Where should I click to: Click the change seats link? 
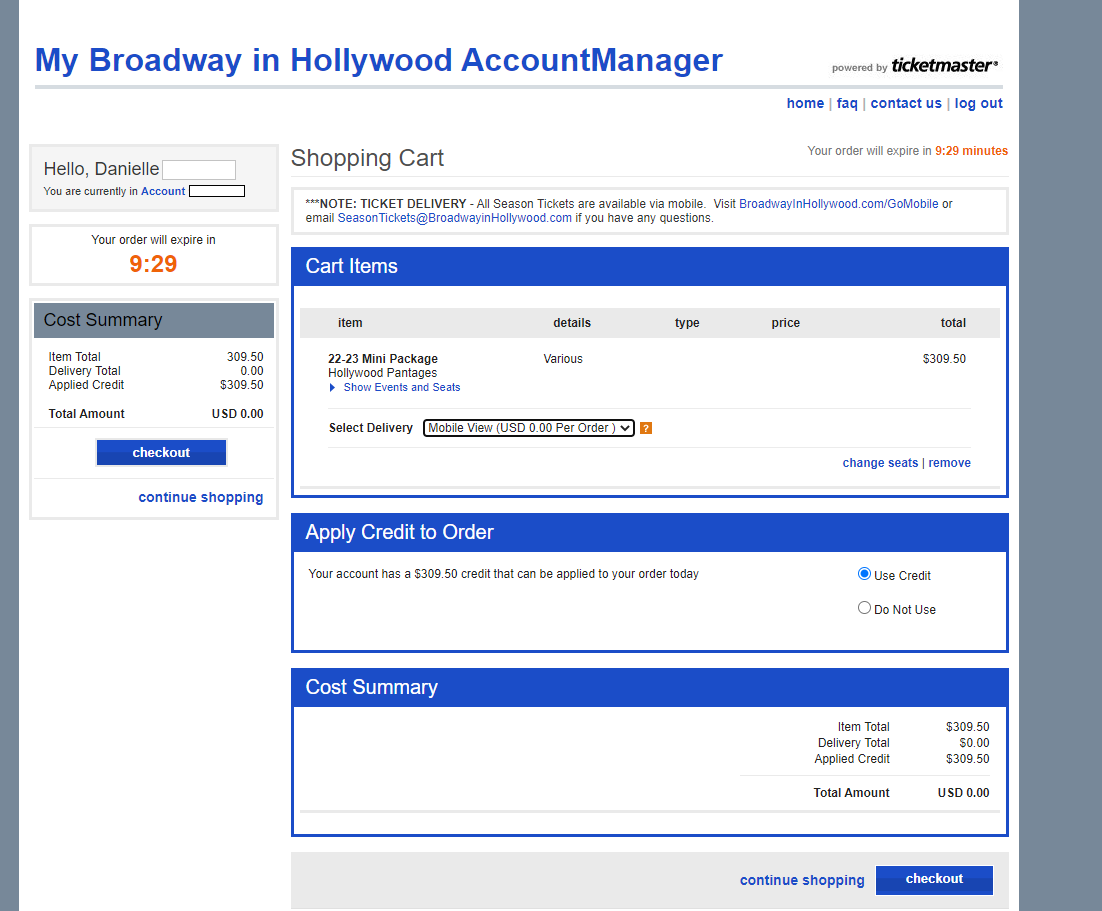[x=880, y=463]
